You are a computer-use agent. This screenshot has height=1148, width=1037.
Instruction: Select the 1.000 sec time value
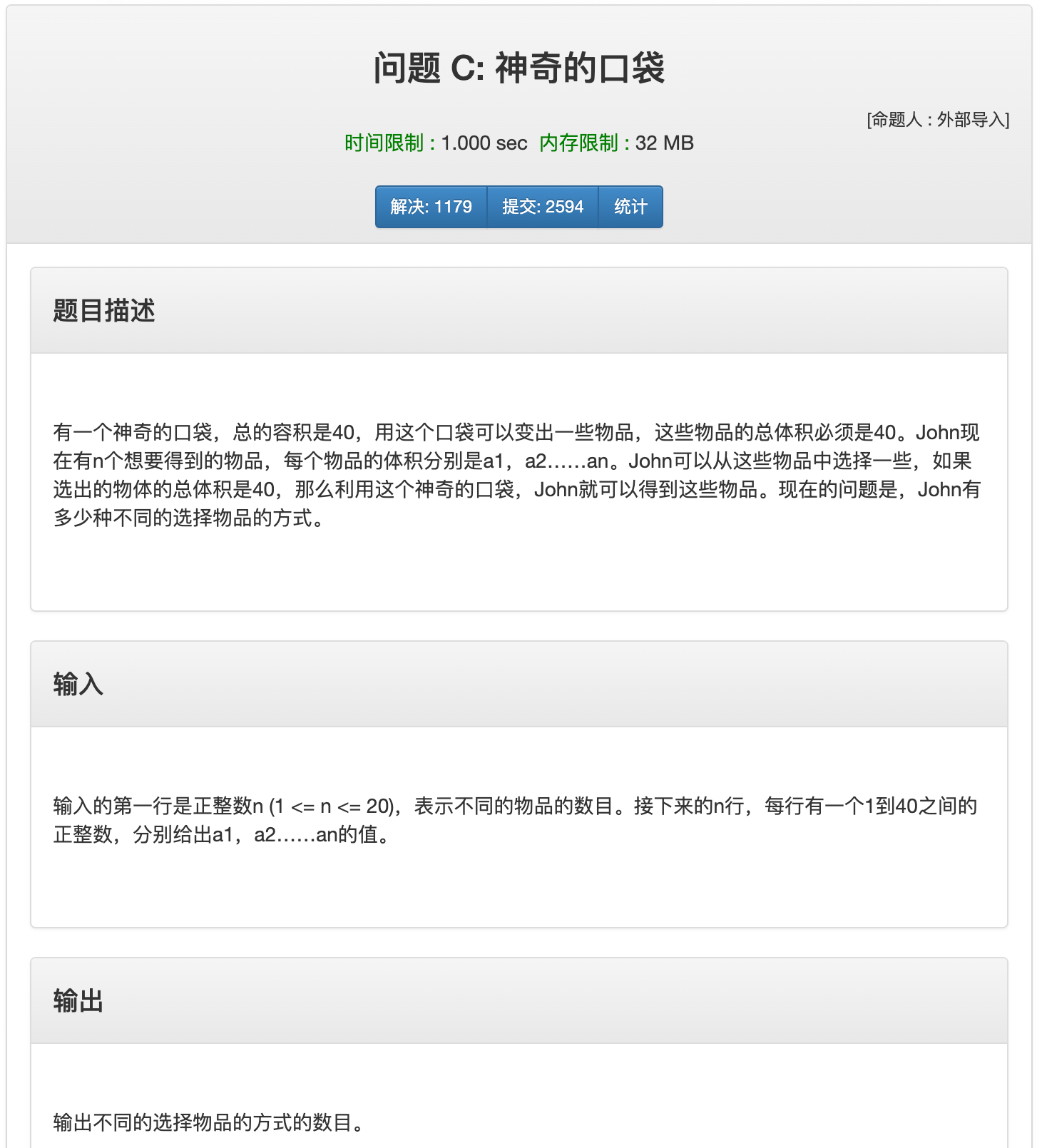[x=484, y=143]
